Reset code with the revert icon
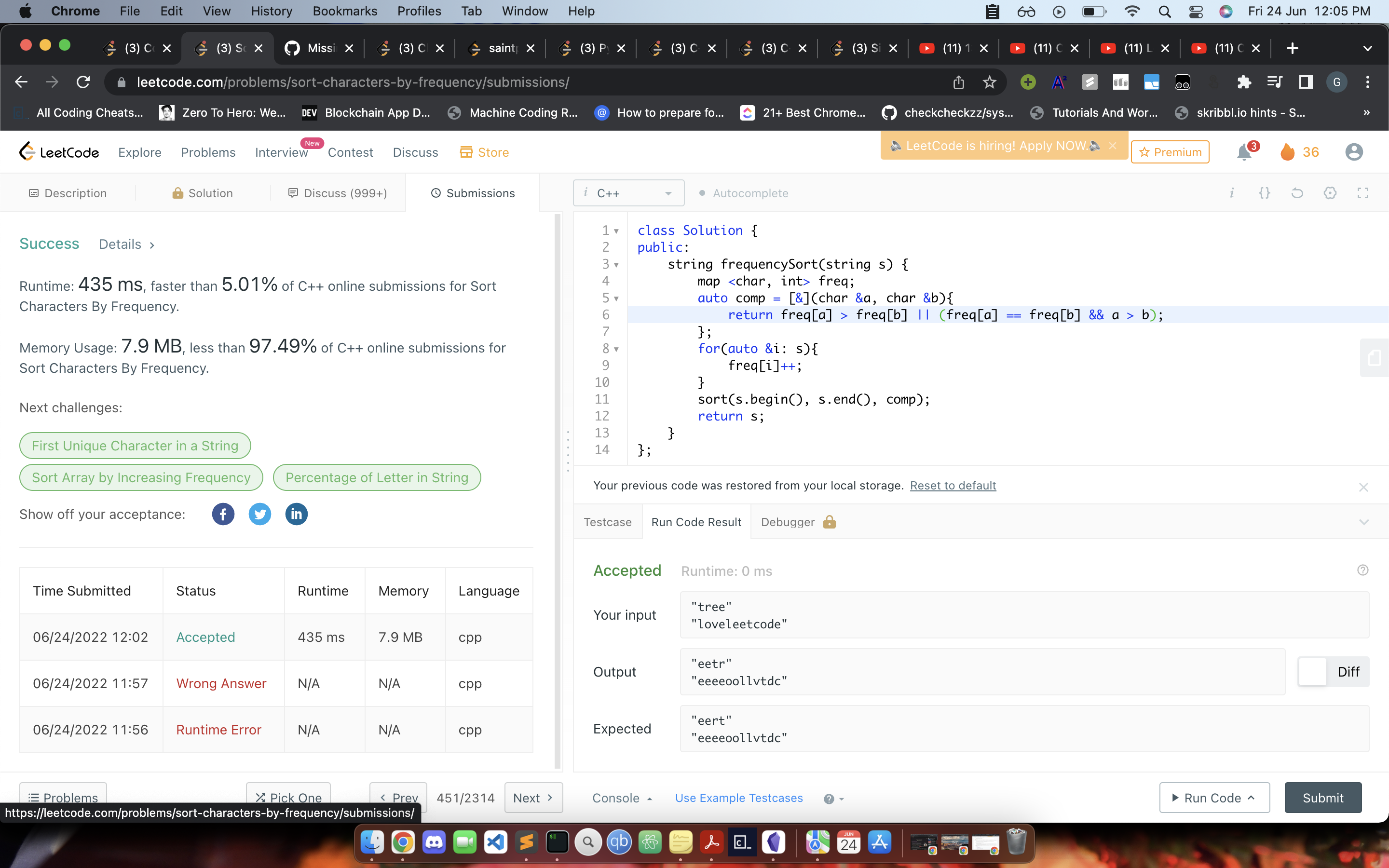The width and height of the screenshot is (1389, 868). click(x=1296, y=193)
